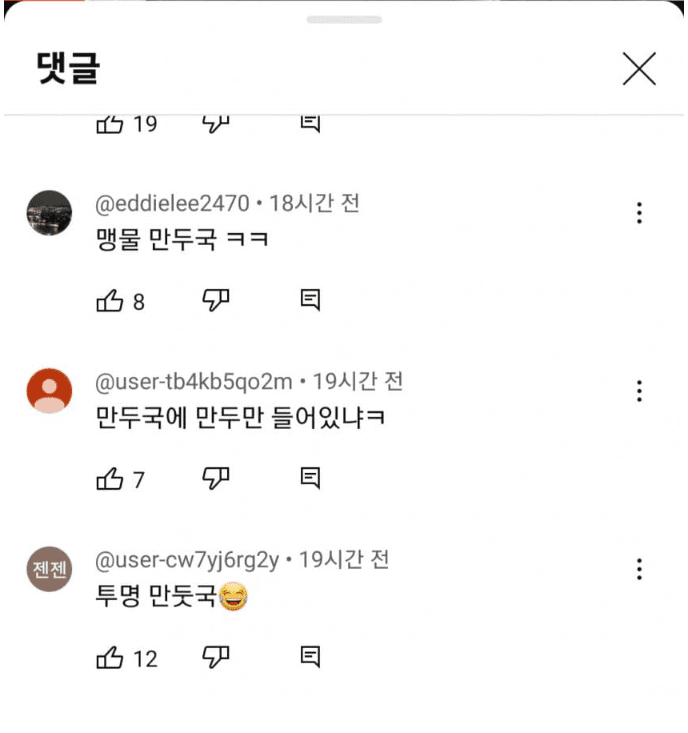688x733 pixels.
Task: Tap the drag handle above the comments sheet
Action: click(x=344, y=19)
